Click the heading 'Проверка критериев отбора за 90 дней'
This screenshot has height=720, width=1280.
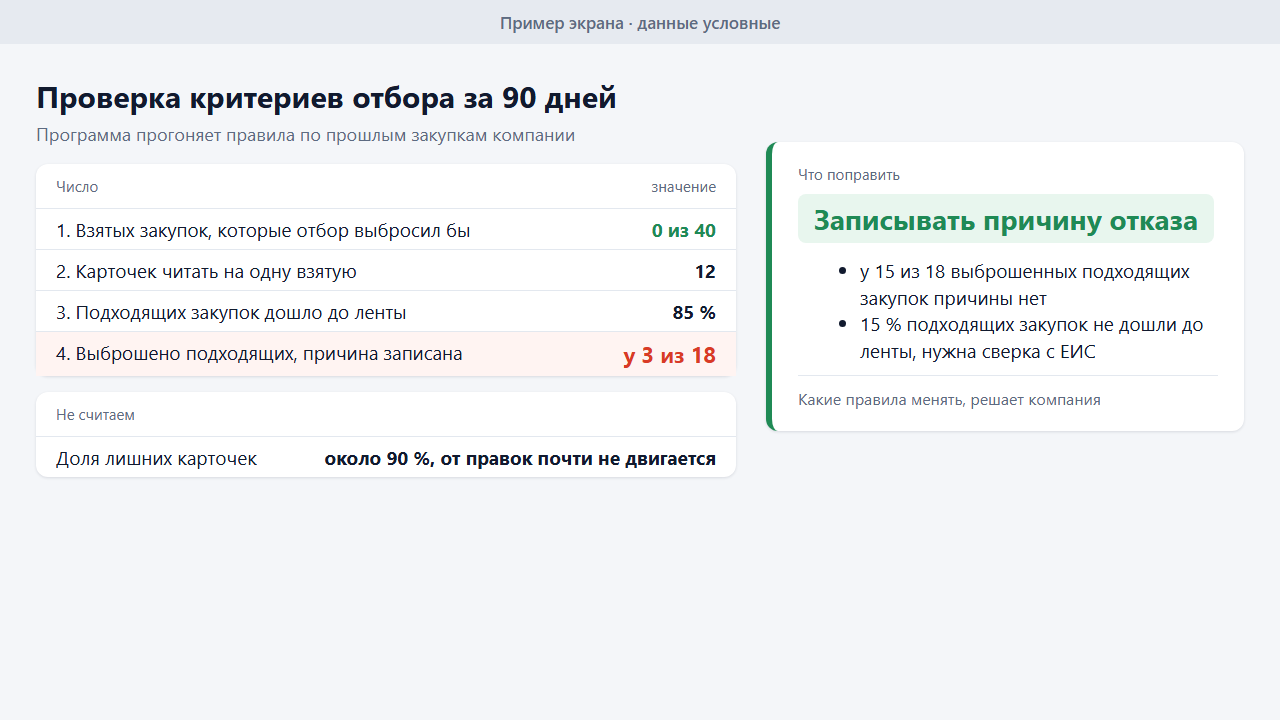tap(326, 98)
